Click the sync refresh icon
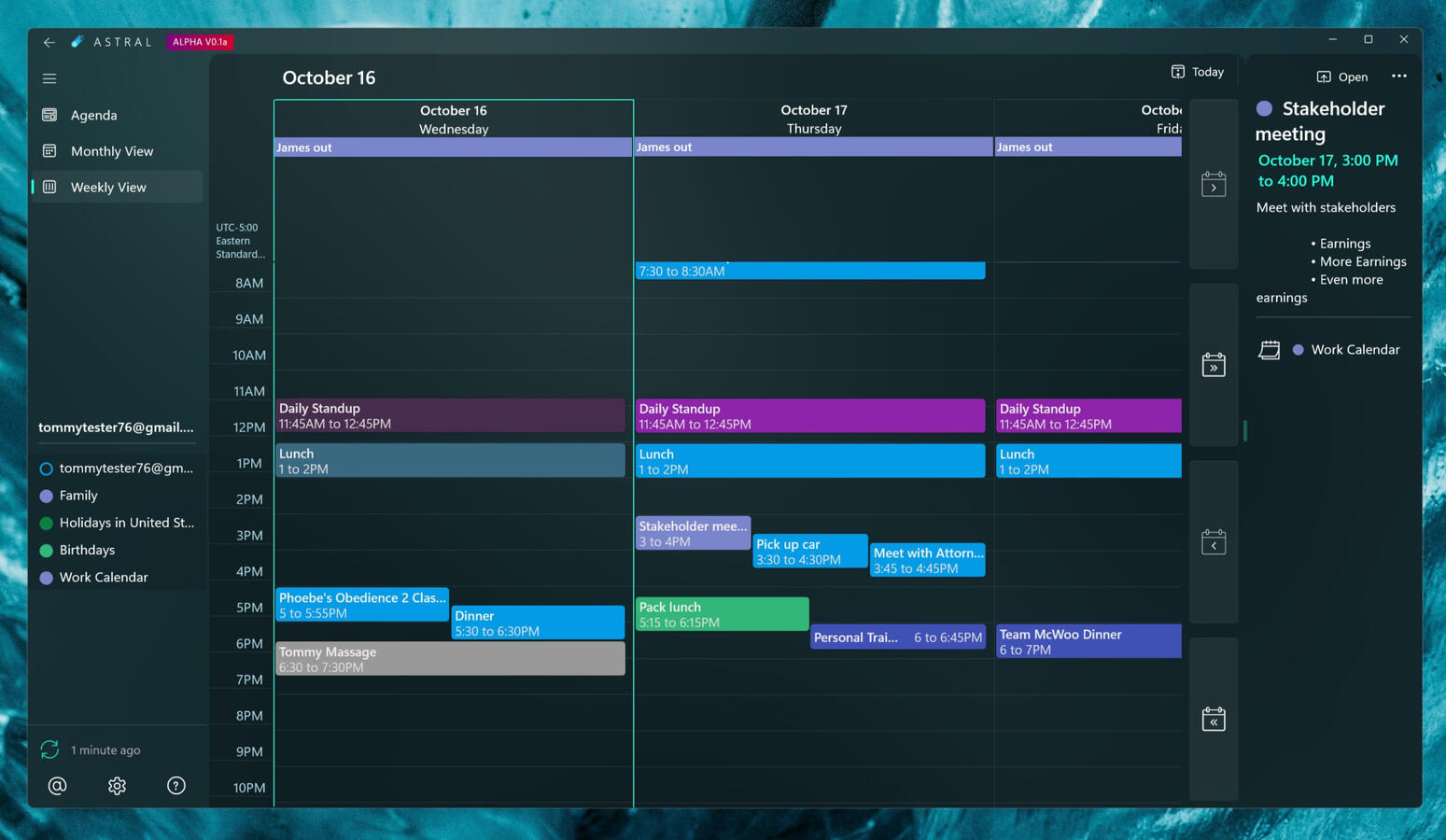The image size is (1446, 840). [49, 749]
